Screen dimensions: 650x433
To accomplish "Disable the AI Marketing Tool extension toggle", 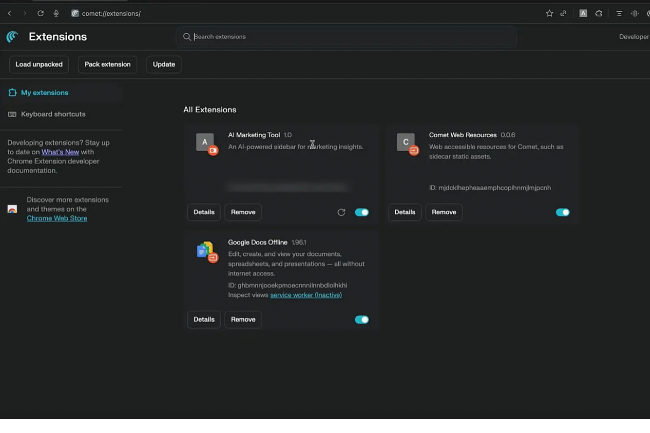I will click(361, 212).
